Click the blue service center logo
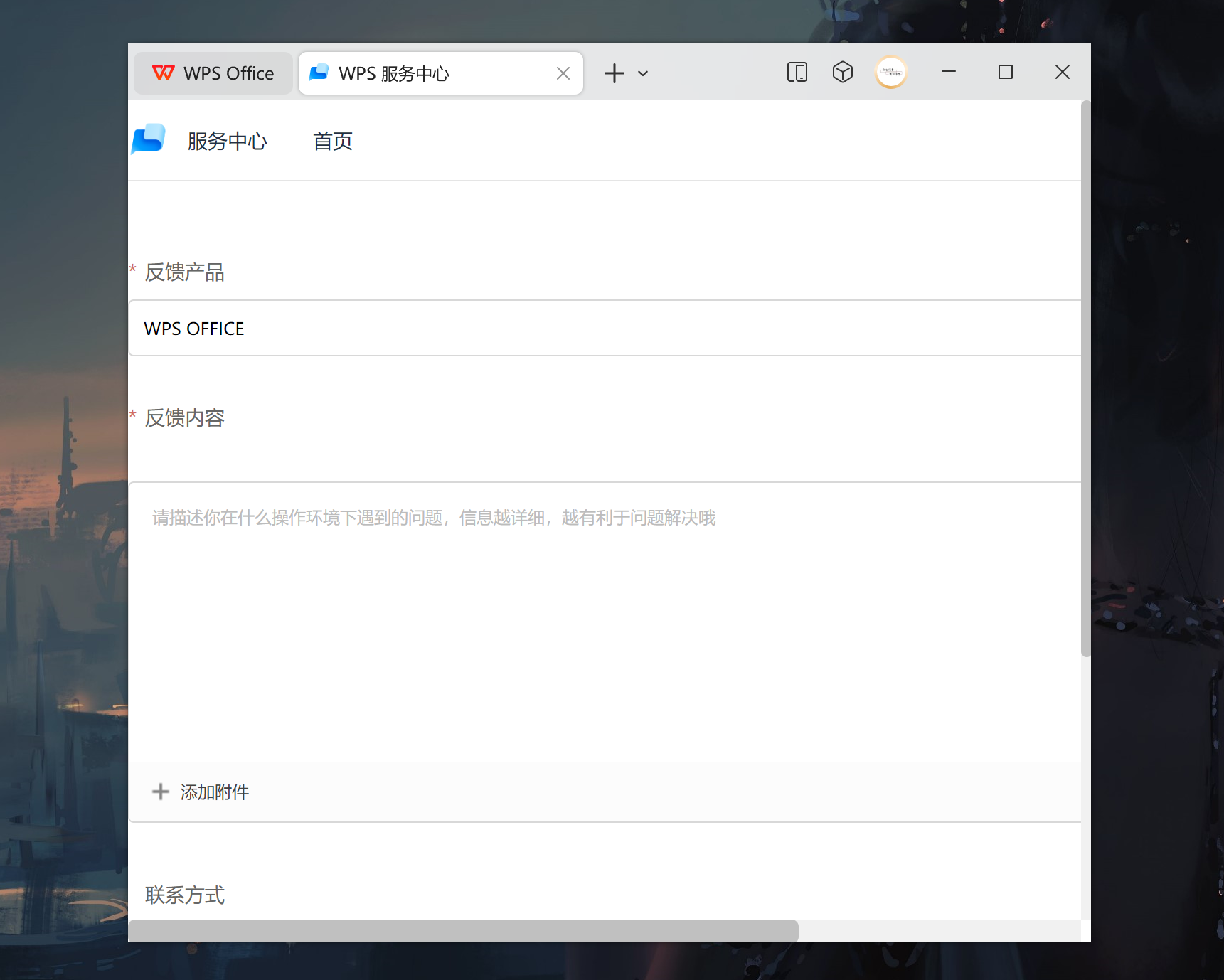 tap(149, 139)
